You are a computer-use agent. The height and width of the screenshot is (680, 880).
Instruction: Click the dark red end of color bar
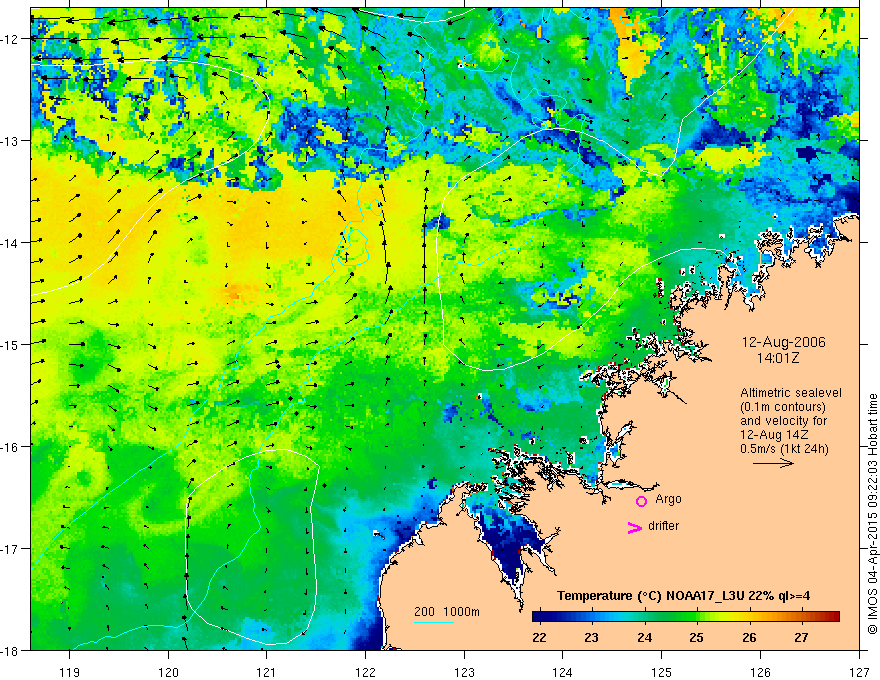pyautogui.click(x=835, y=616)
